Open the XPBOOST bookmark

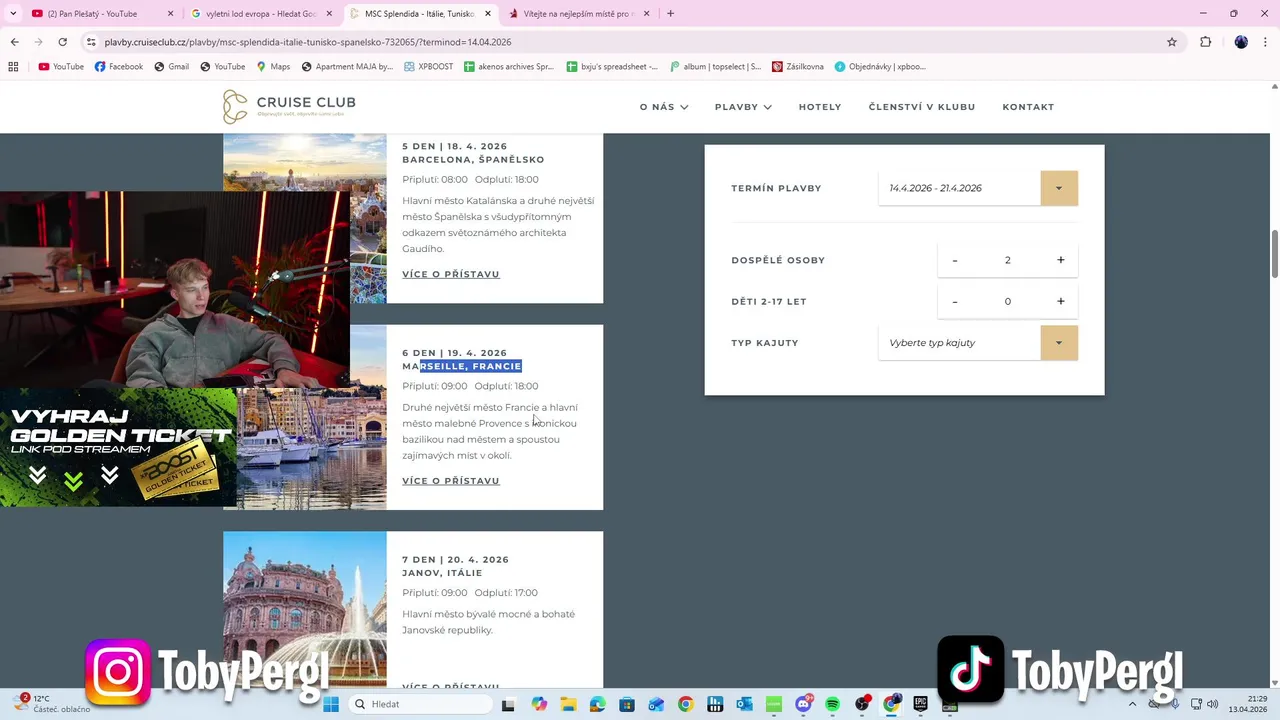point(428,67)
